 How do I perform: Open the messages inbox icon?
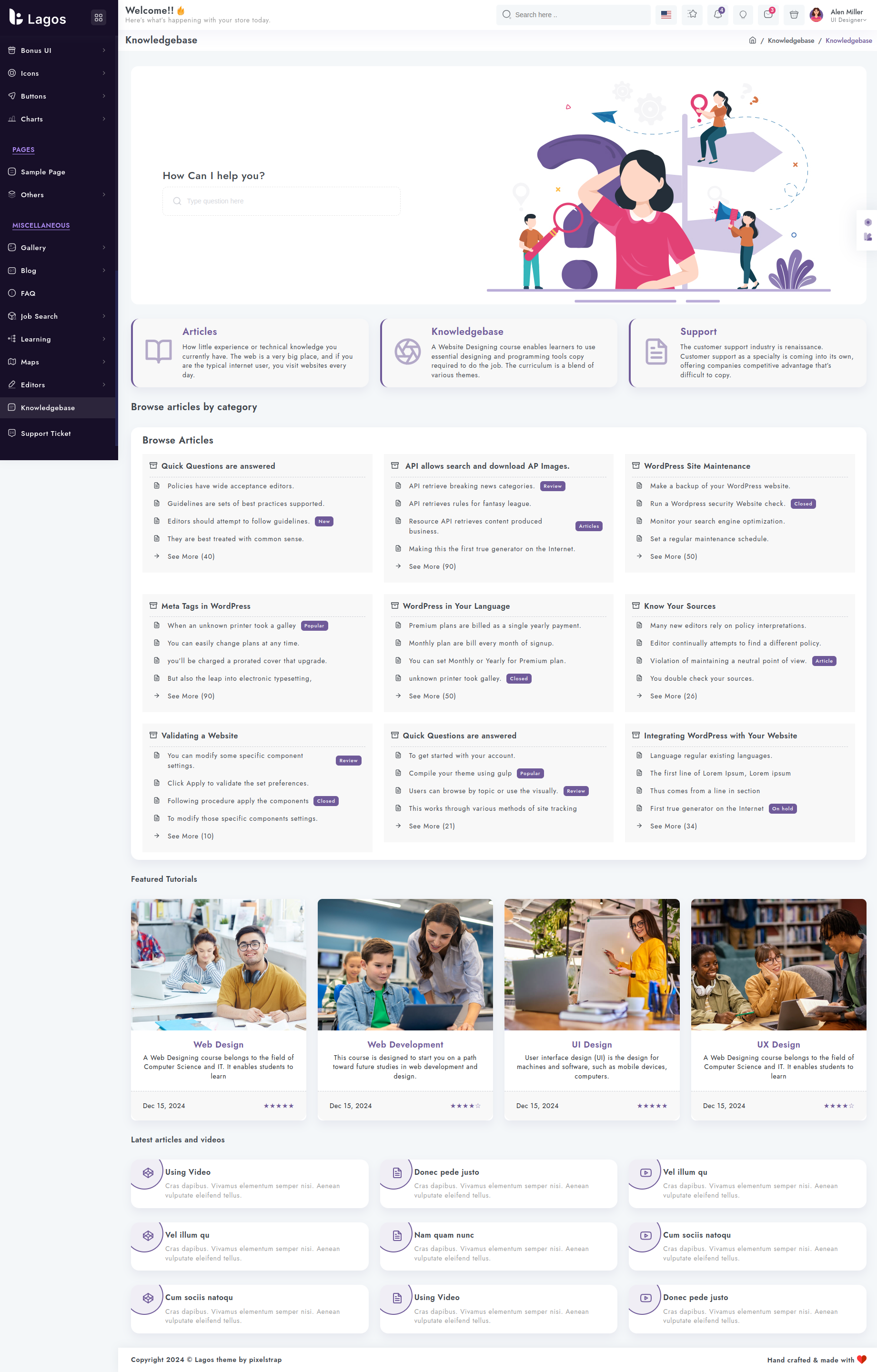[x=768, y=15]
